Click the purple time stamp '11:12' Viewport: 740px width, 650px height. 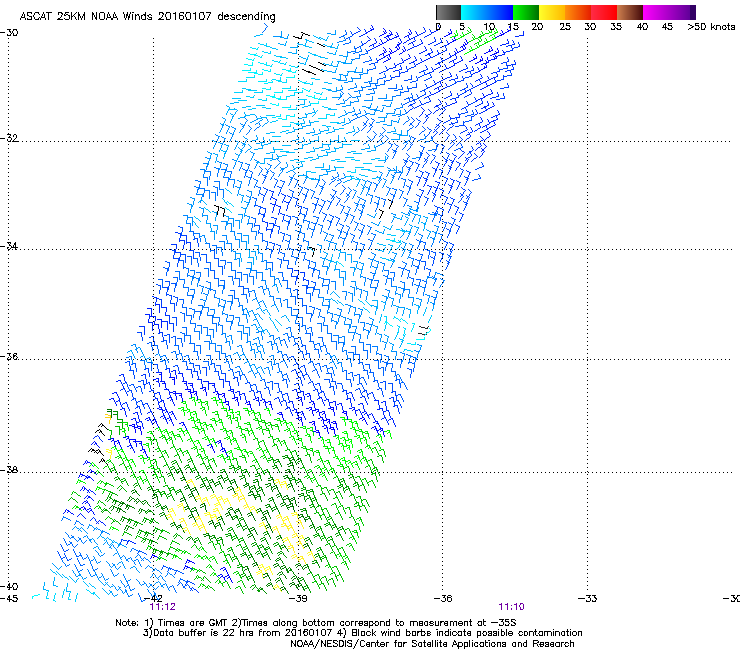click(x=162, y=607)
